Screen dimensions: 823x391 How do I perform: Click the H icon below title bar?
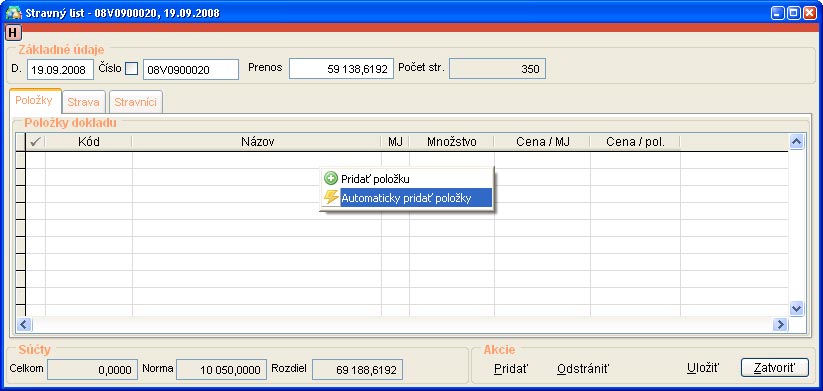(13, 33)
